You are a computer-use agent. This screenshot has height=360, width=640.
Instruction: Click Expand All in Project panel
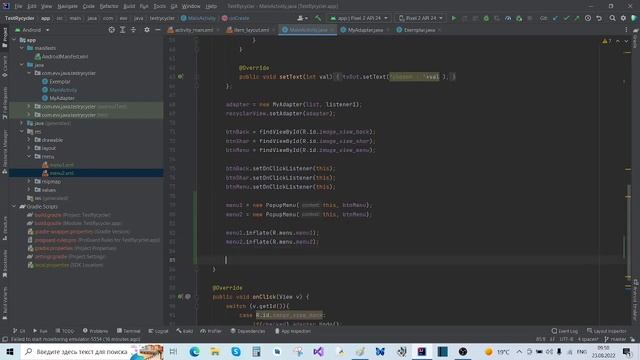point(122,30)
